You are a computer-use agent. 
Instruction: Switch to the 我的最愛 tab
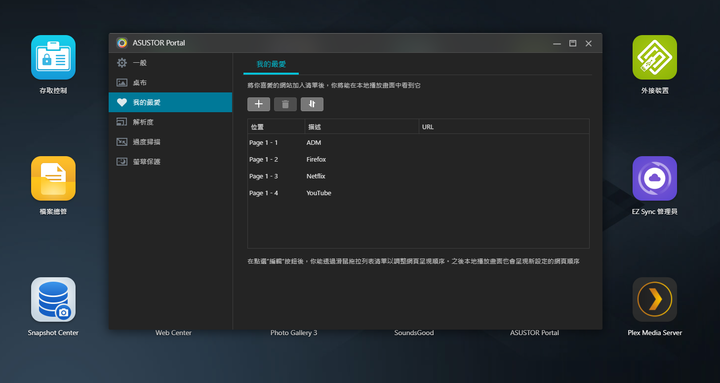point(271,64)
